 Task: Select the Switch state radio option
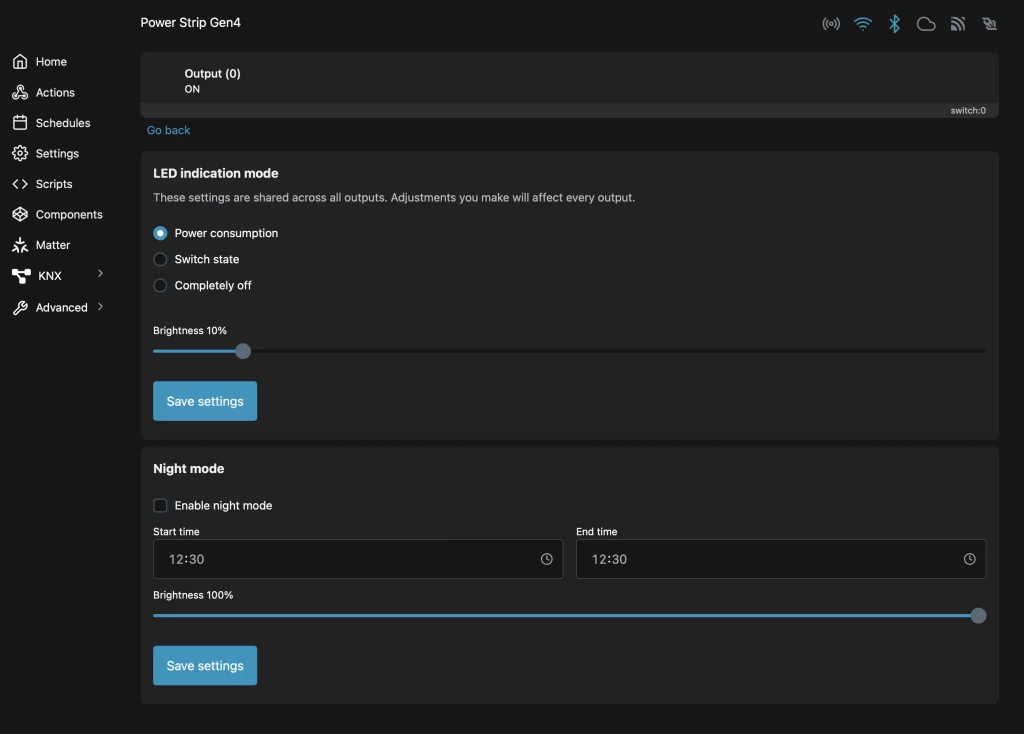(x=160, y=259)
